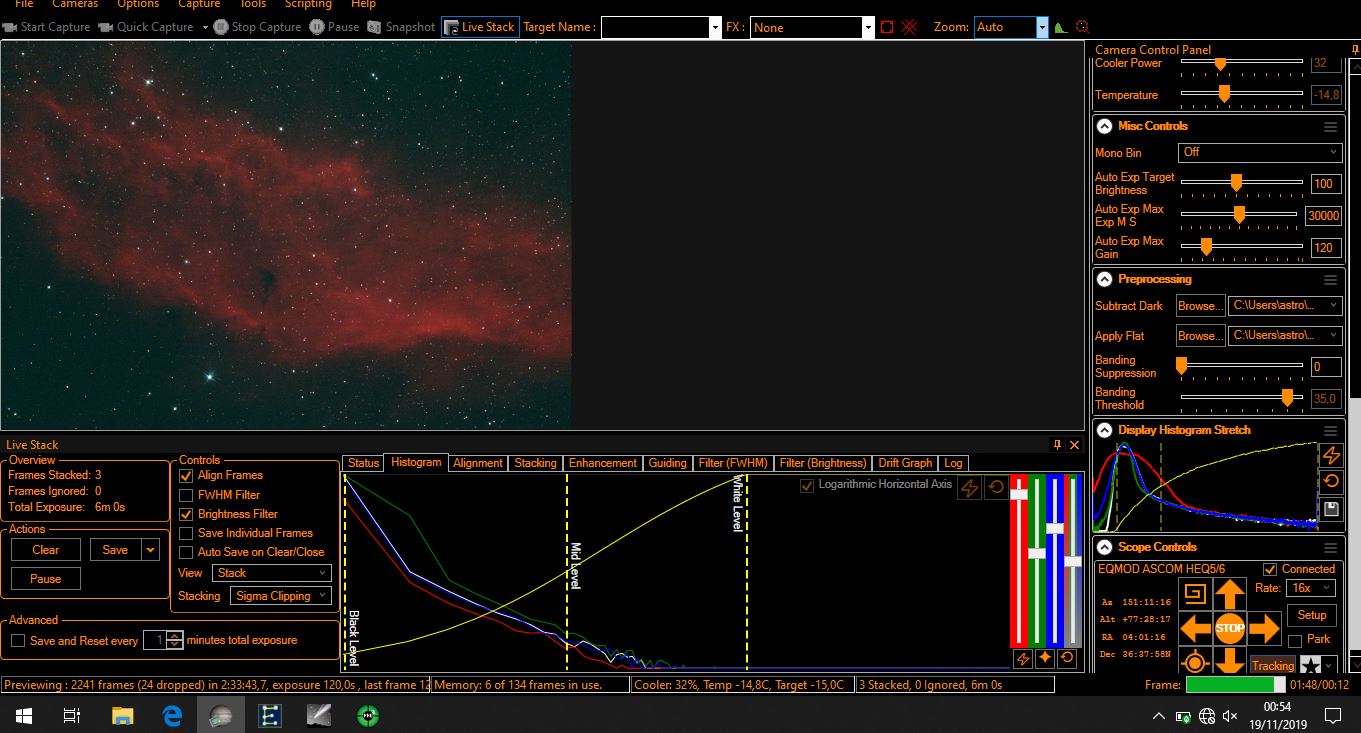The image size is (1361, 733).
Task: Switch to the Guiding tab
Action: pyautogui.click(x=667, y=463)
